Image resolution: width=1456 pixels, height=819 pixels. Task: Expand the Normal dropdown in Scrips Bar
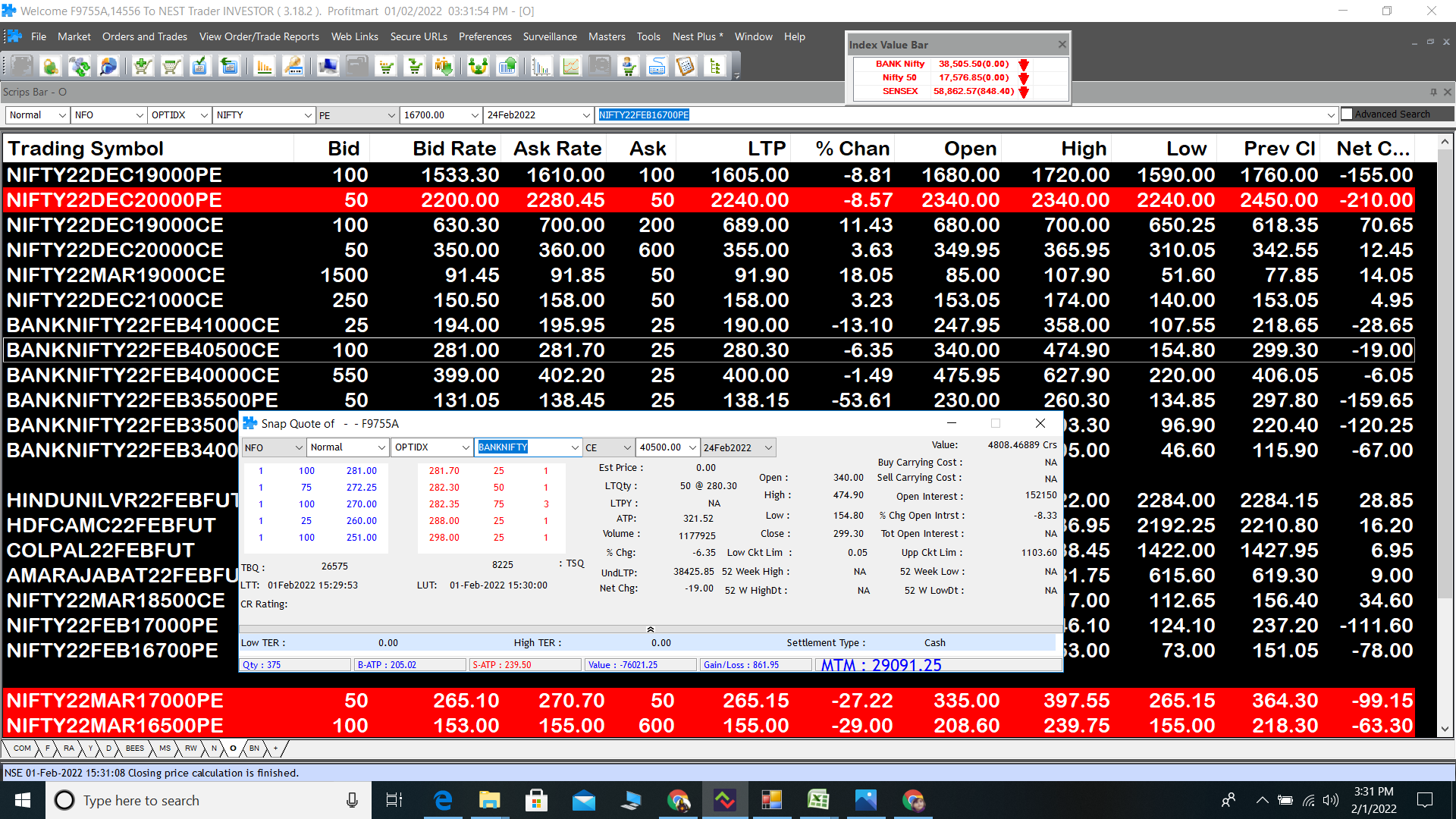(x=61, y=115)
